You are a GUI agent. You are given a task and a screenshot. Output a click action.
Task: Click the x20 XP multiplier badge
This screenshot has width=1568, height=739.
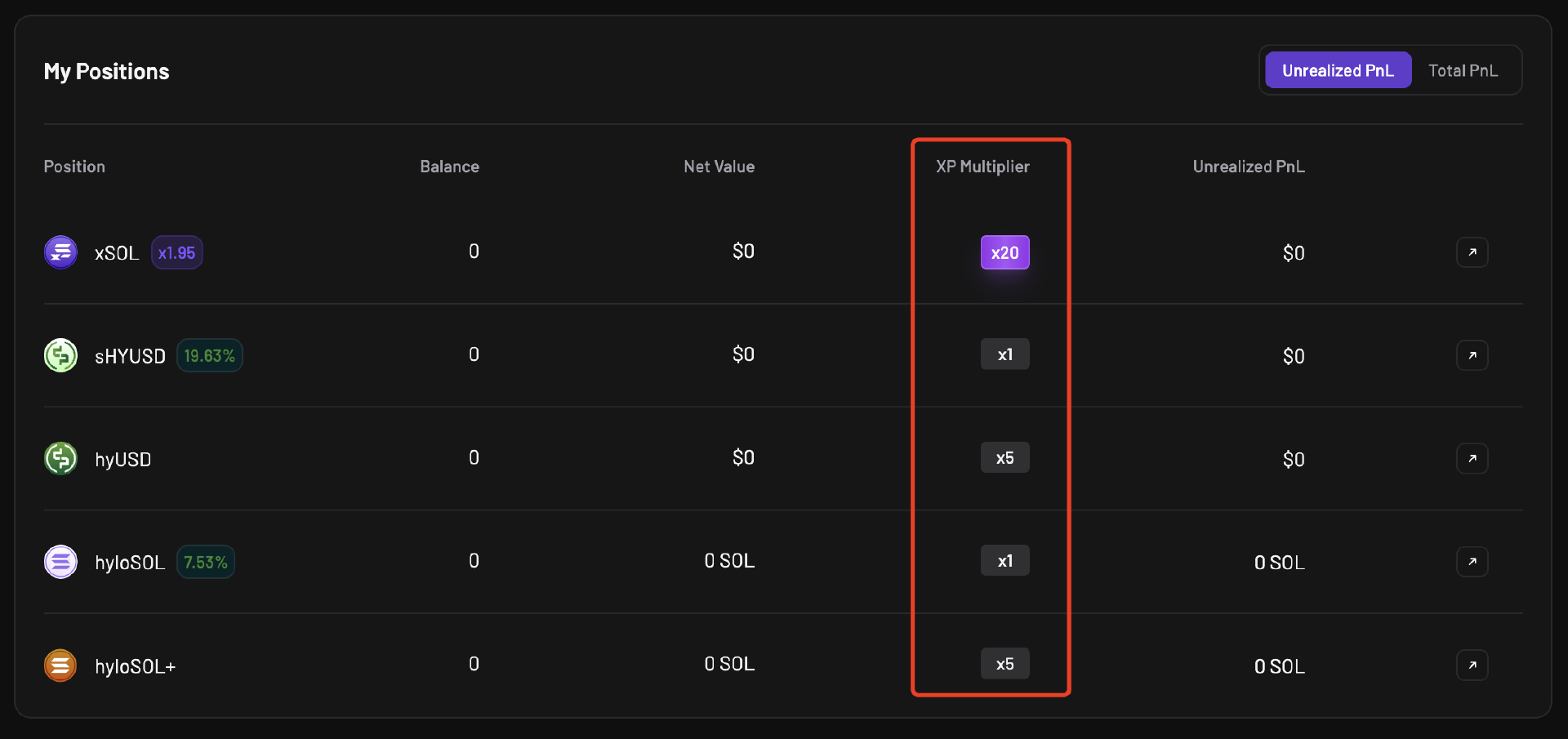(1004, 252)
